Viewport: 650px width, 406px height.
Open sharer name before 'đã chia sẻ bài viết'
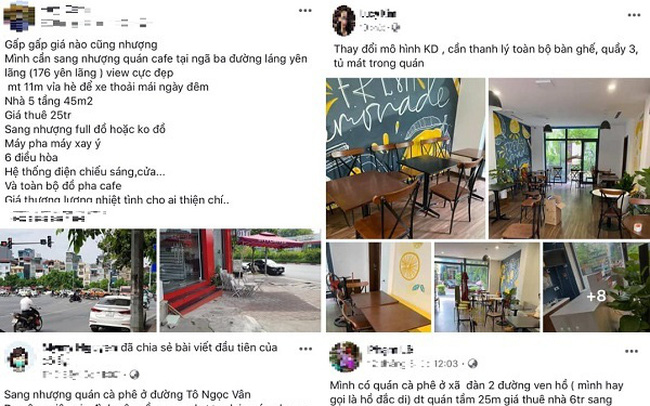pos(80,348)
